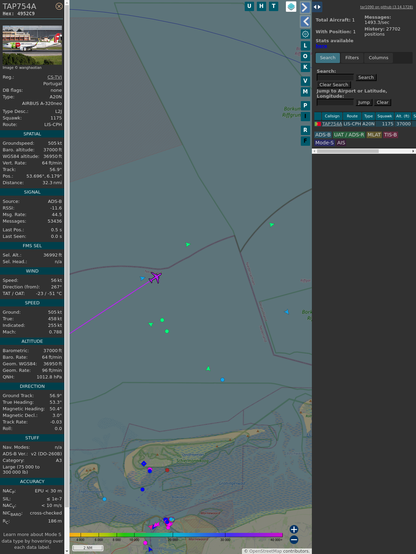Switch to the Search tab
Viewport: 416px width, 554px height.
coord(328,58)
